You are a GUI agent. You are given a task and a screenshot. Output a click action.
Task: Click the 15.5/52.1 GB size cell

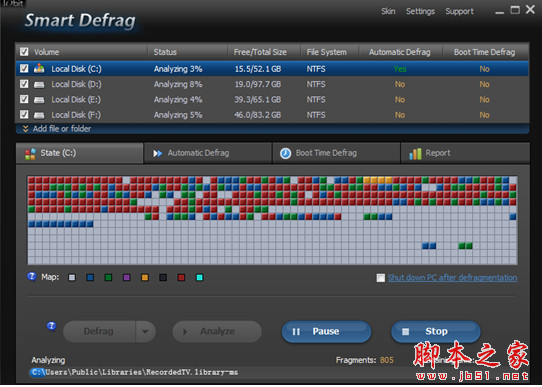258,69
